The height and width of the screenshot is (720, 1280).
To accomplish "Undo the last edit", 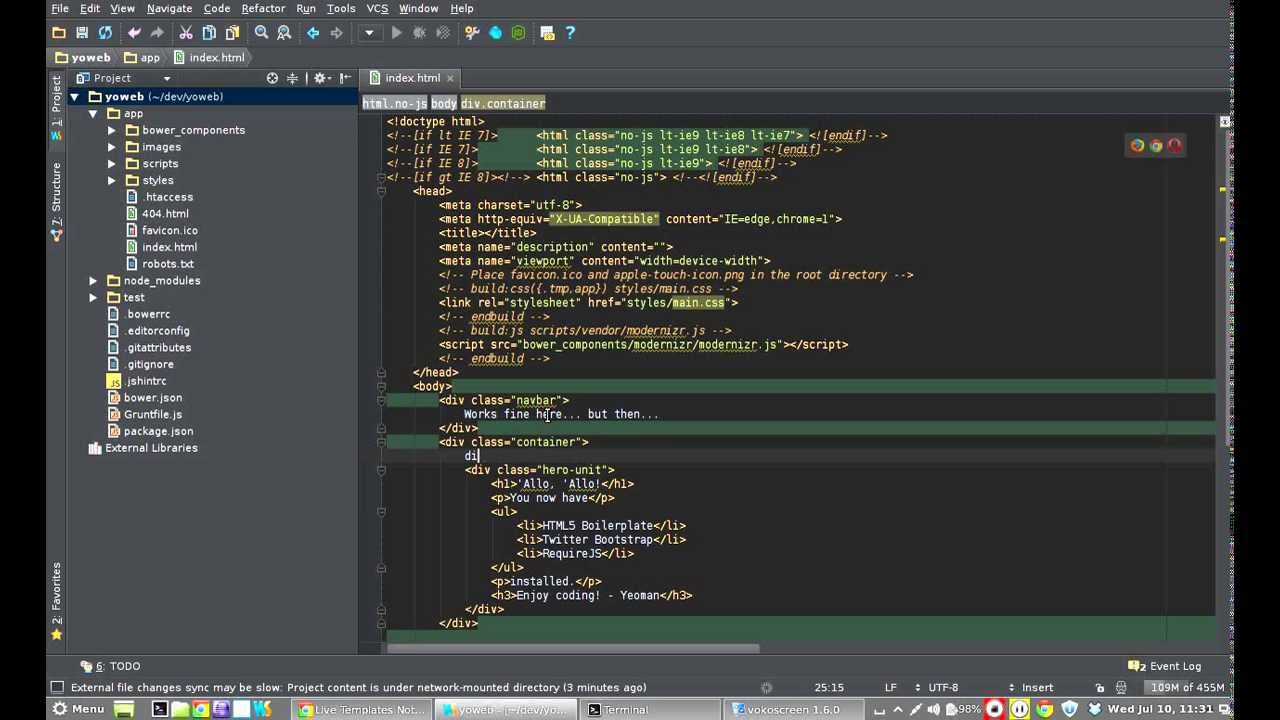I will coord(134,33).
